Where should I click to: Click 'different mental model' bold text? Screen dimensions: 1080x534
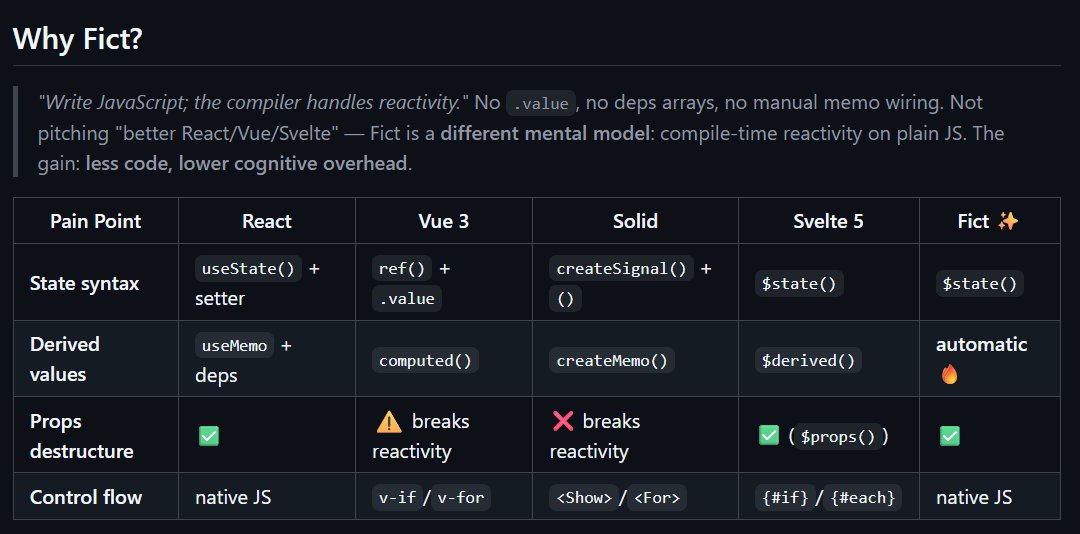pyautogui.click(x=544, y=133)
